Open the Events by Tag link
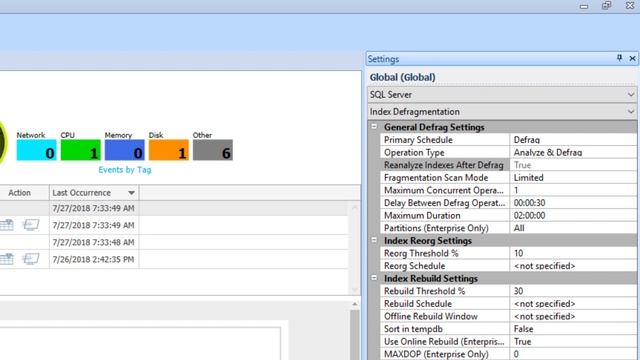 tap(124, 170)
